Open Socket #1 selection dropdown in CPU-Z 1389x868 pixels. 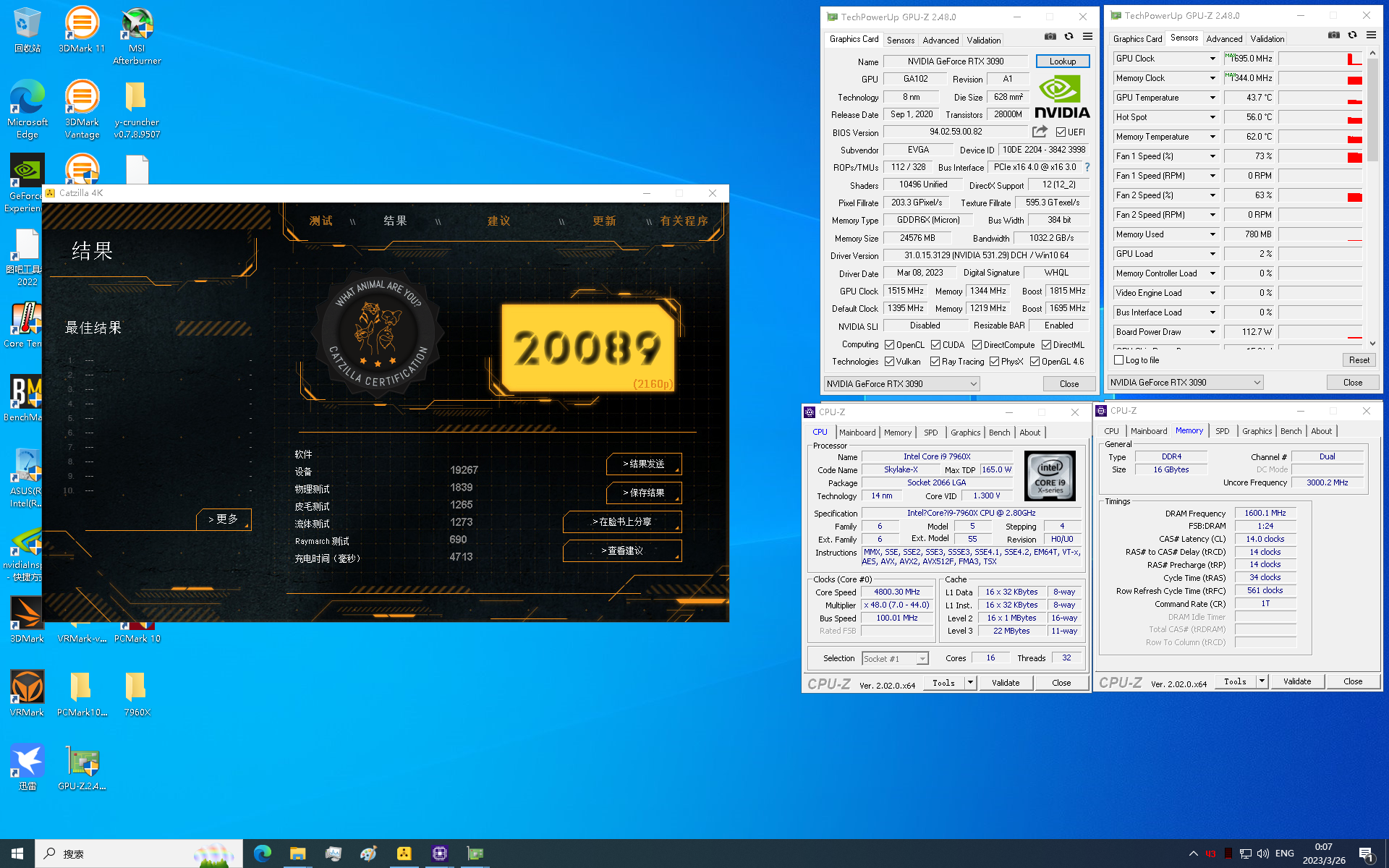tap(896, 658)
